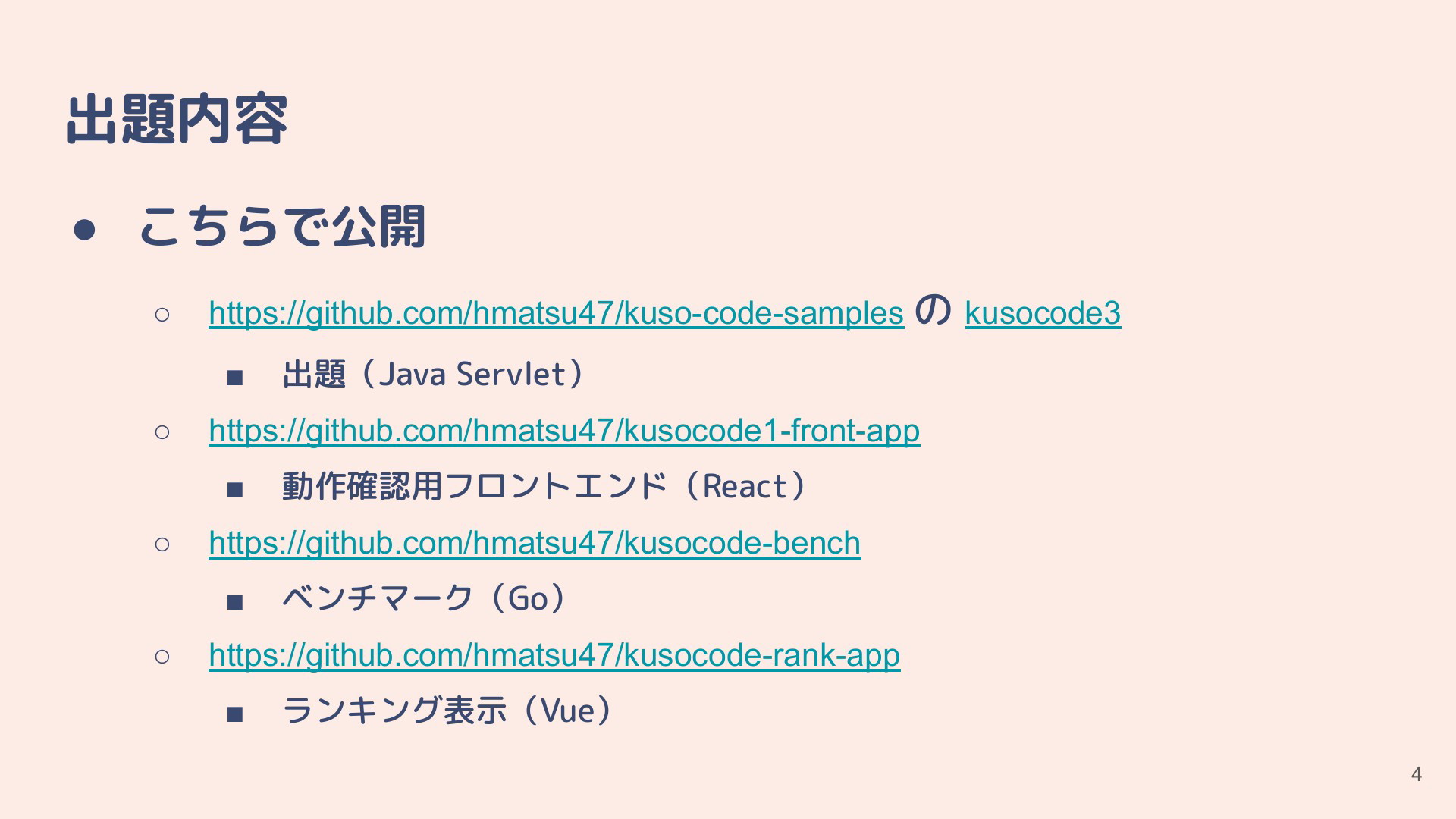Select the こちらで公開 heading text
This screenshot has height=819, width=1456.
[282, 226]
